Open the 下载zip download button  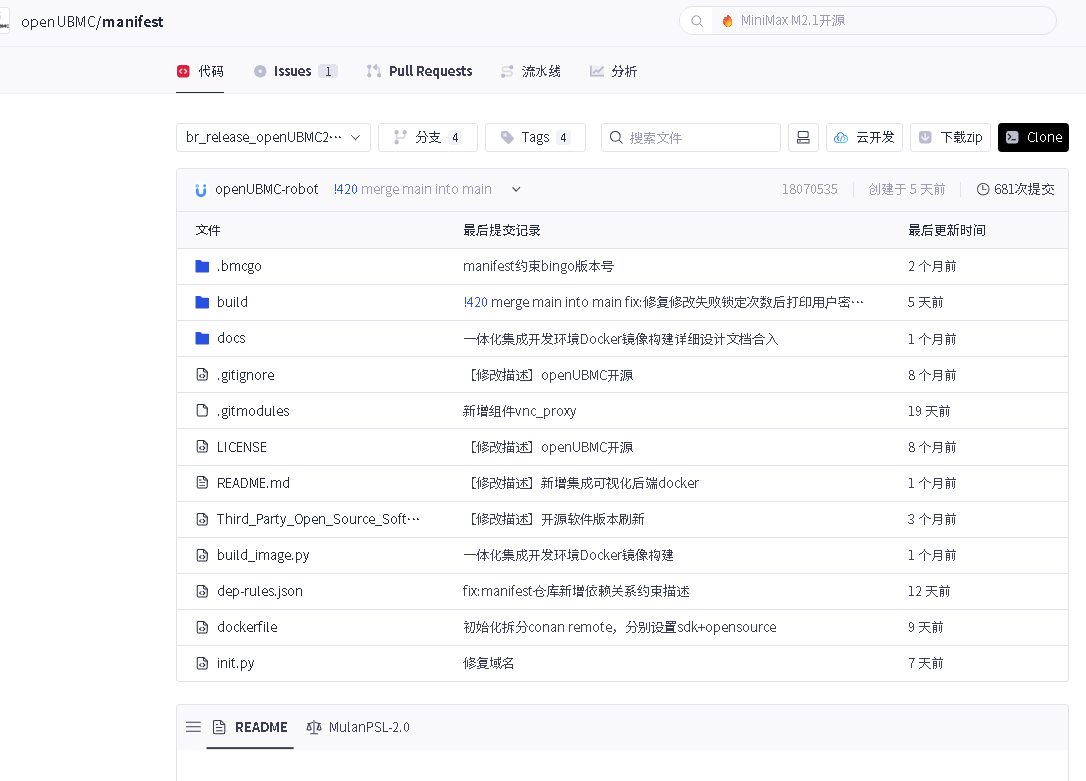click(x=950, y=137)
